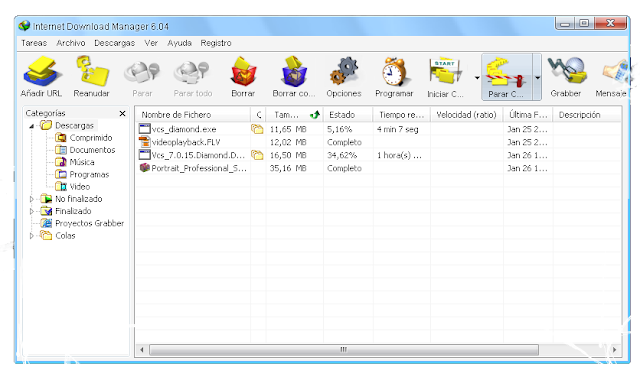Open the Parar Cola dropdown arrow
Screen dimensions: 640x380
(x=537, y=78)
